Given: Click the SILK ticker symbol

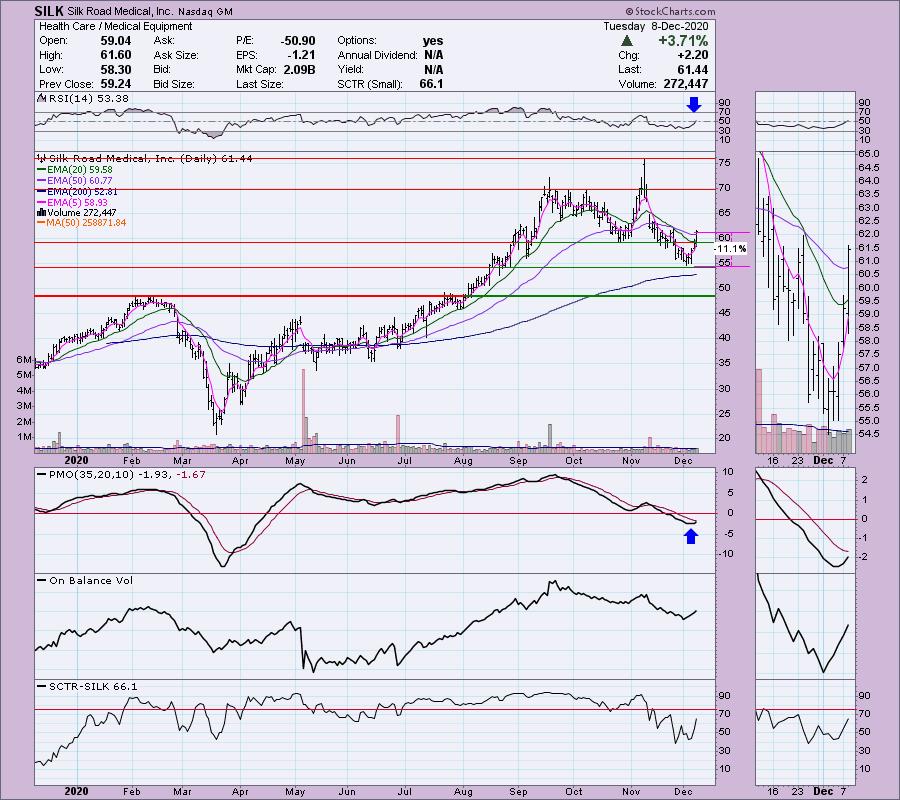Looking at the screenshot, I should tap(49, 11).
